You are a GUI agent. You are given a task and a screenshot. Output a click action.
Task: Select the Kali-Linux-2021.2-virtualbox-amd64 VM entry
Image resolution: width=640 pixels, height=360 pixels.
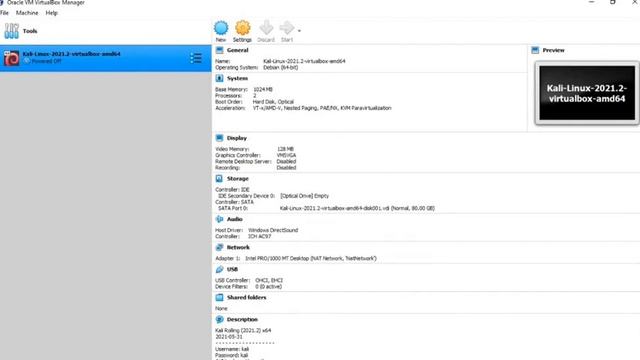pos(105,58)
